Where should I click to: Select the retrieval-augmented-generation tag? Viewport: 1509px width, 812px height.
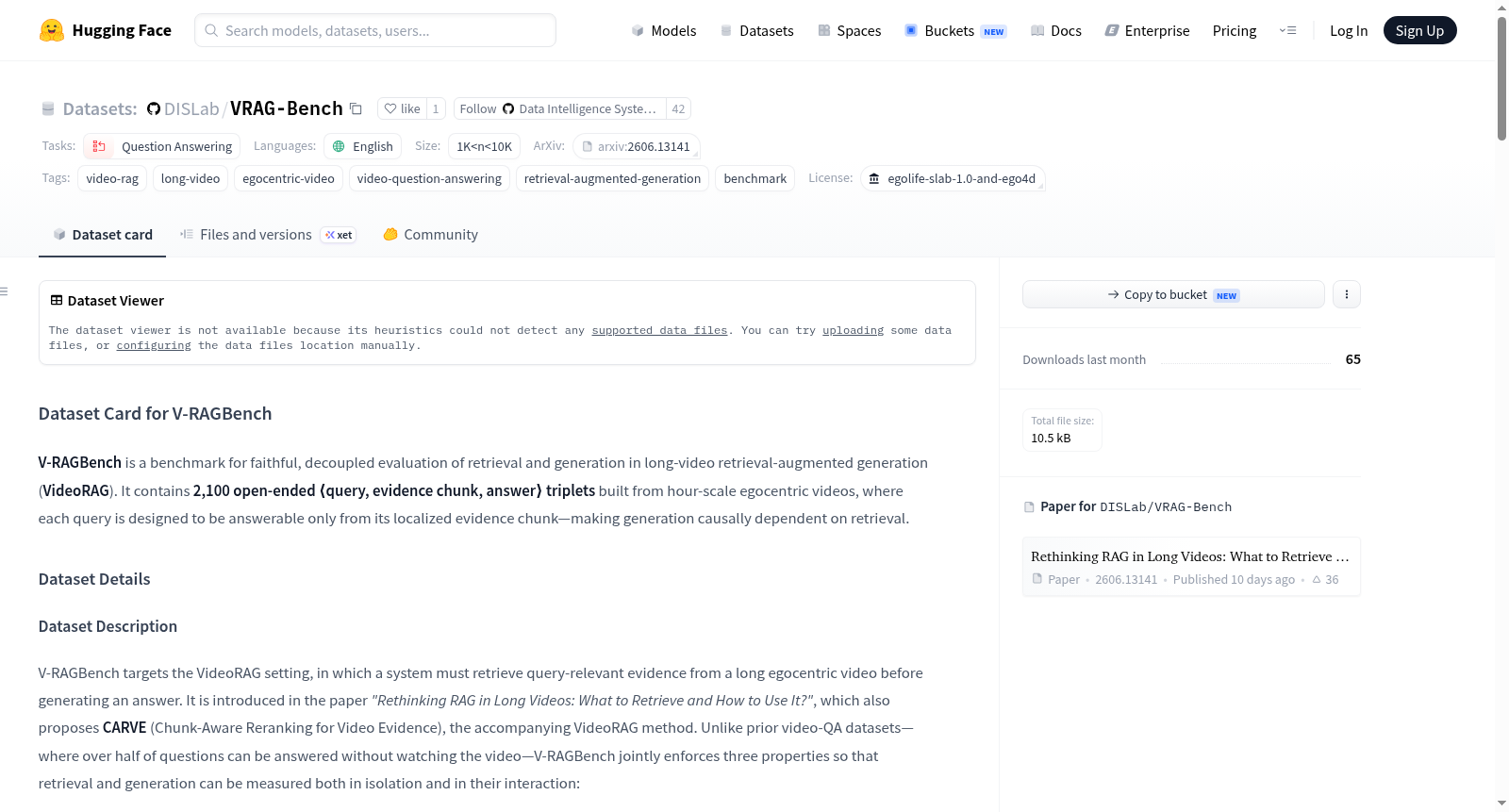point(612,178)
